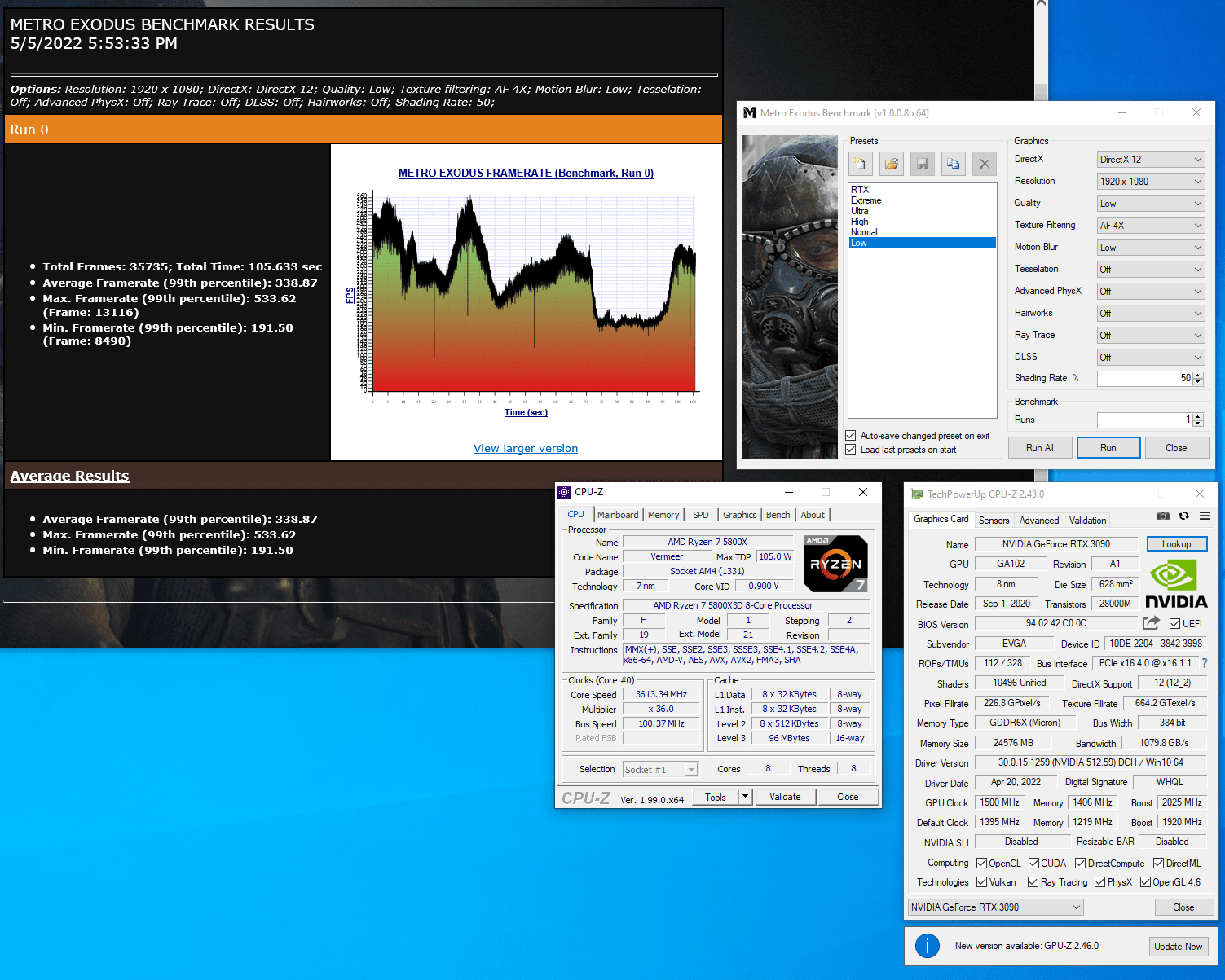Open the GPU-Z hamburger menu

click(x=1205, y=516)
